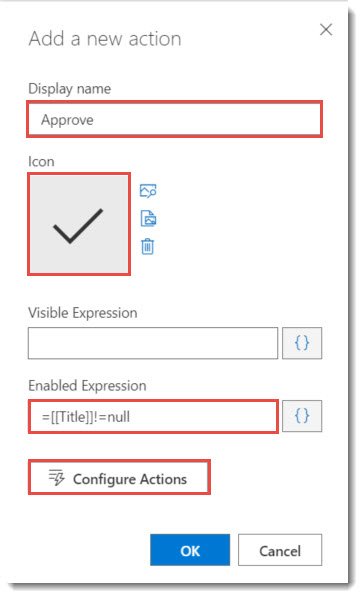363x598 pixels.
Task: Click into the empty Visible Expression box
Action: click(153, 343)
